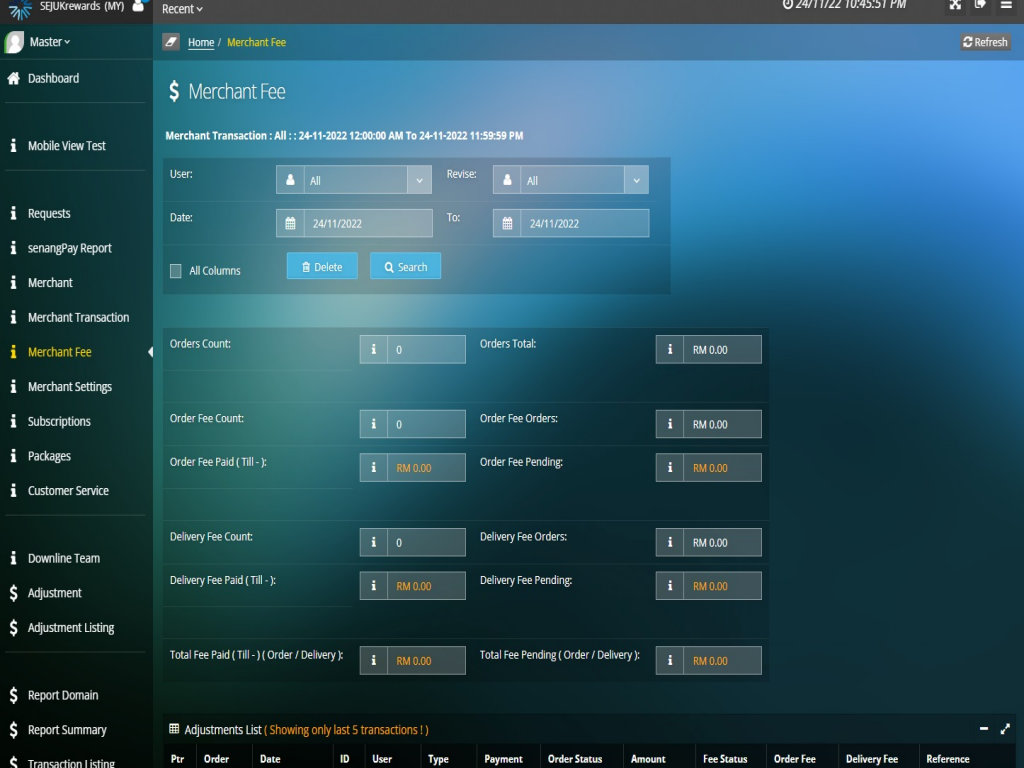The image size is (1024, 768).
Task: Expand the Adjustments List panel to fullscreen
Action: point(1005,730)
